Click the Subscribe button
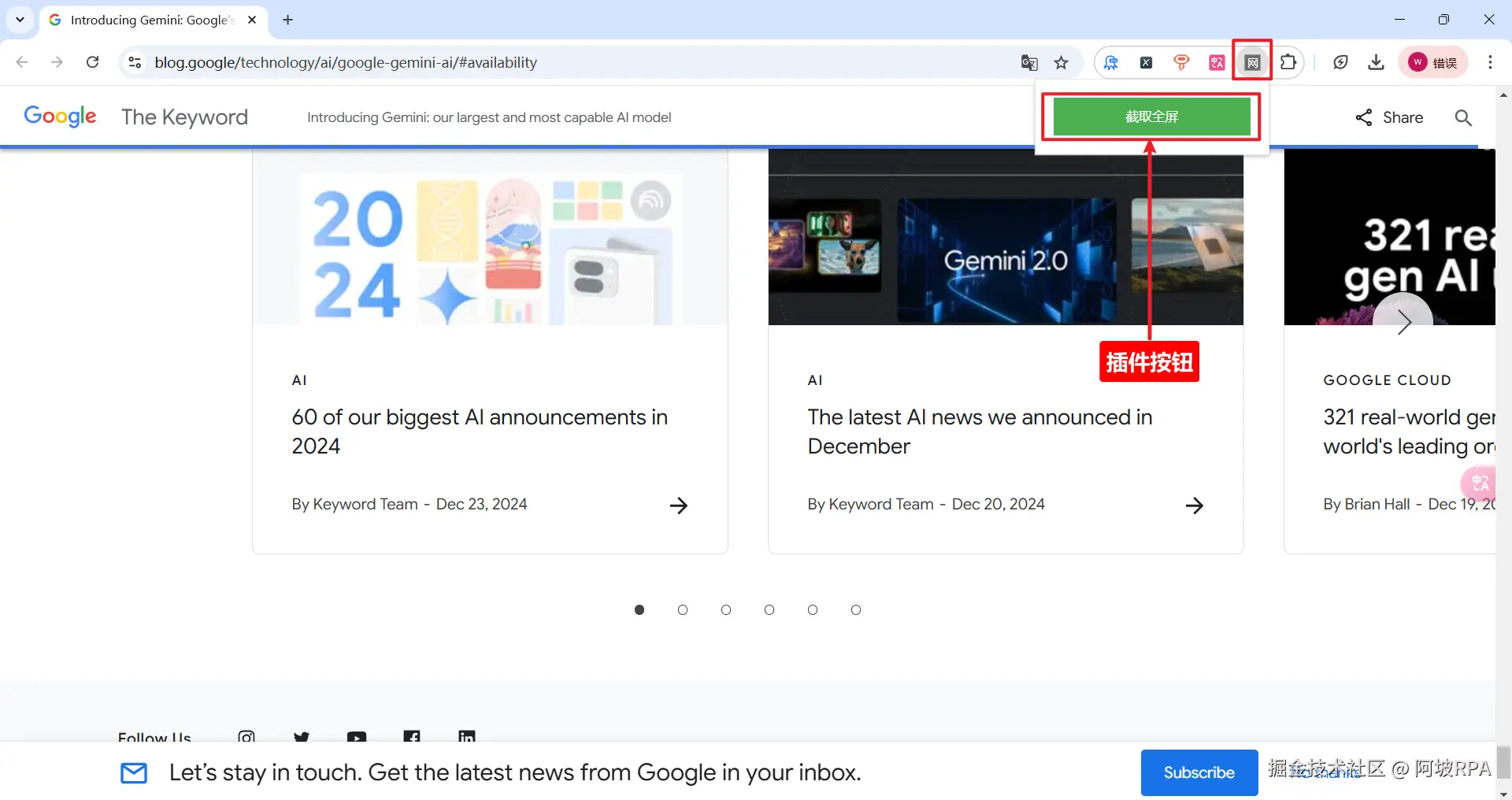1512x800 pixels. 1199,772
